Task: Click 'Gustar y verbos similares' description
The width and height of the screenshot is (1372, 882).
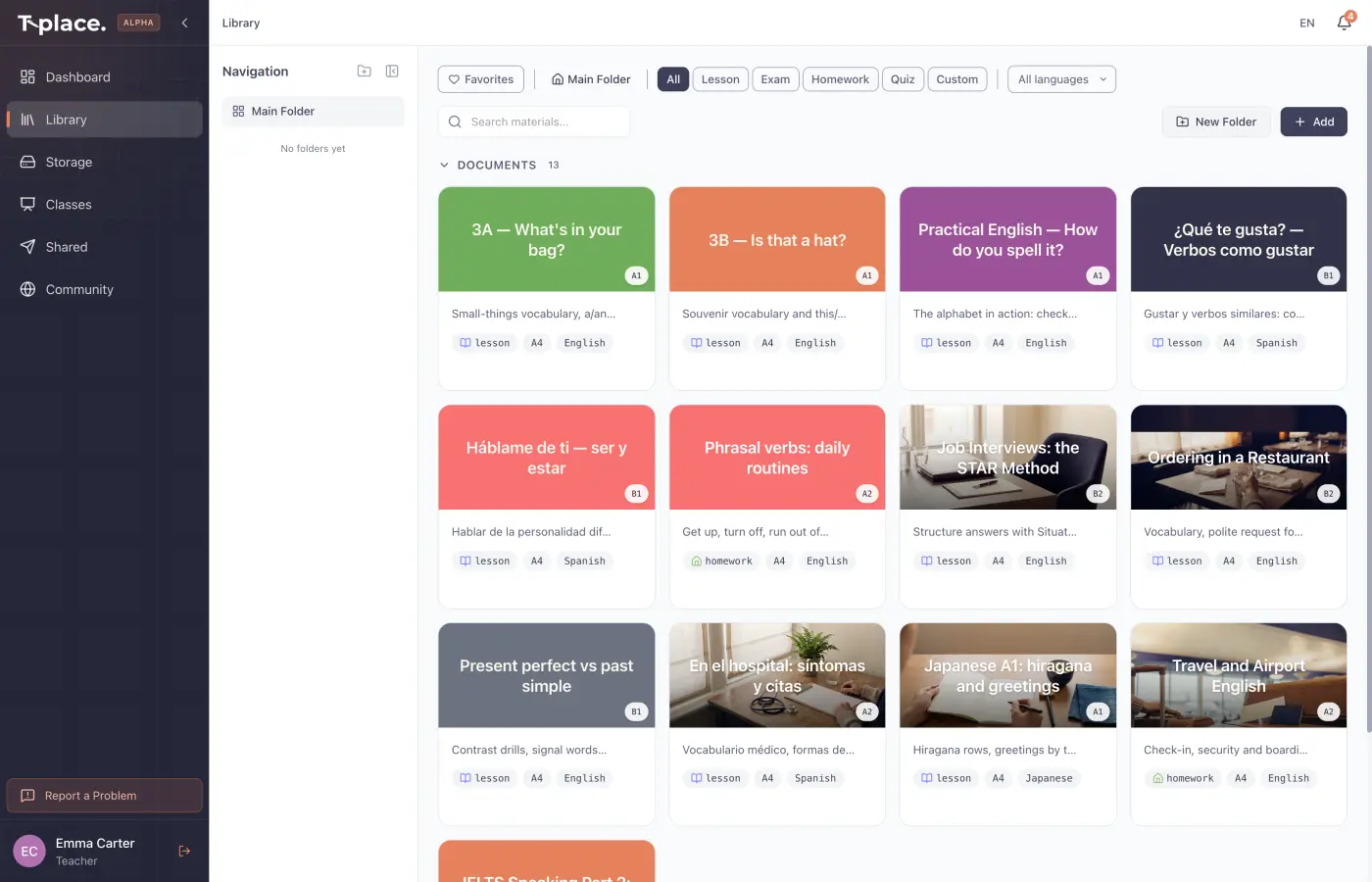Action: pyautogui.click(x=1224, y=315)
